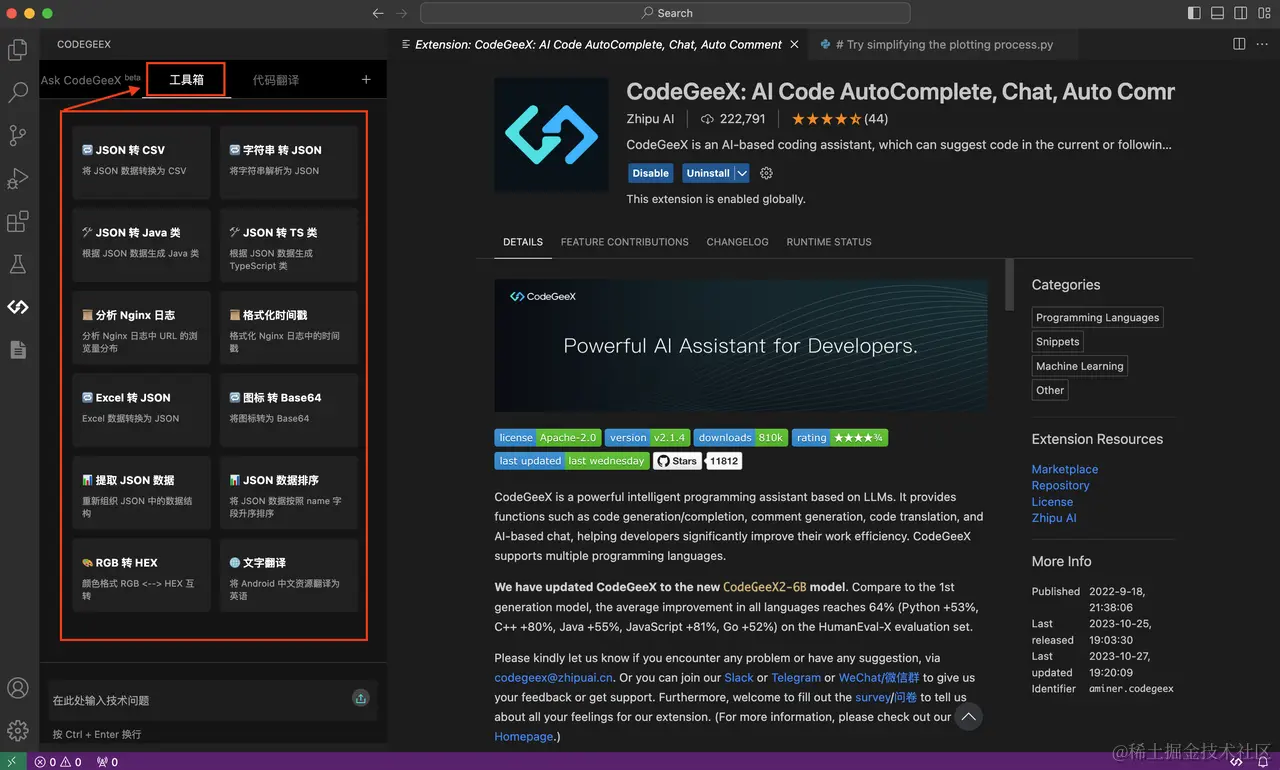The width and height of the screenshot is (1280, 770).
Task: Open the JSON 转 CSV tool
Action: (141, 162)
